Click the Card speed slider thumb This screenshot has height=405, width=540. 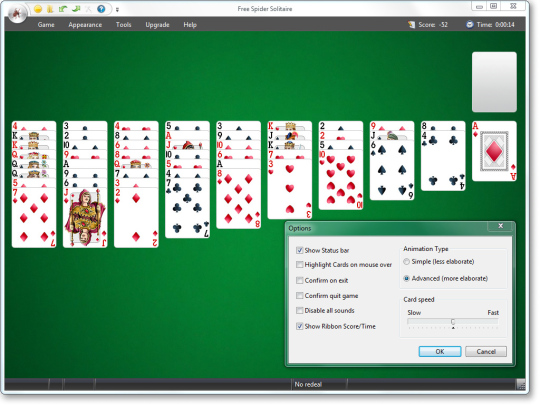pyautogui.click(x=453, y=322)
